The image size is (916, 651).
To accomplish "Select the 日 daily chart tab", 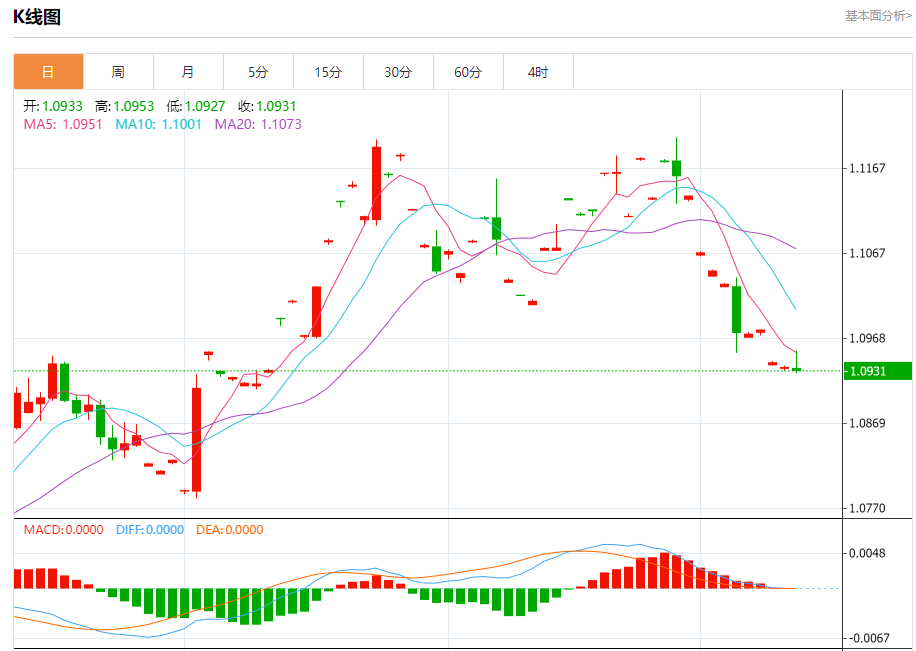I will pyautogui.click(x=48, y=72).
